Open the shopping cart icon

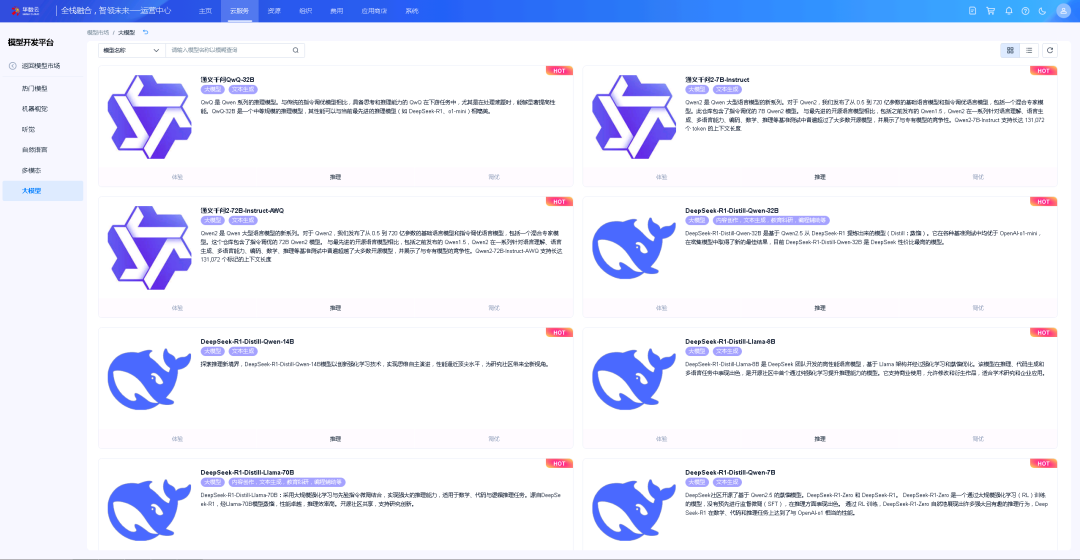pyautogui.click(x=990, y=11)
